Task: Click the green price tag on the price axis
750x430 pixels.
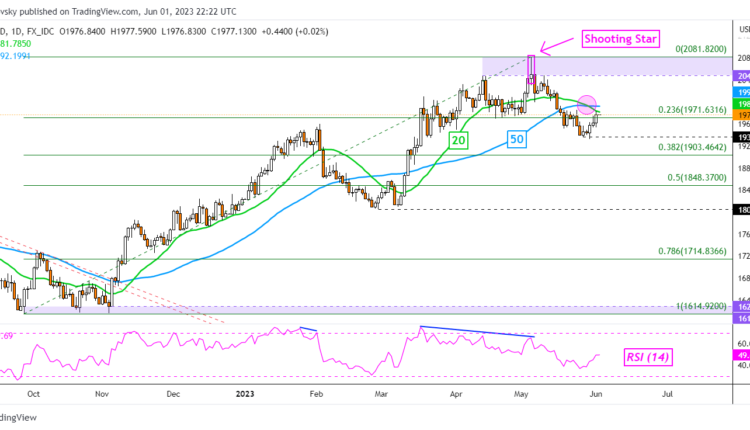Action: (742, 103)
